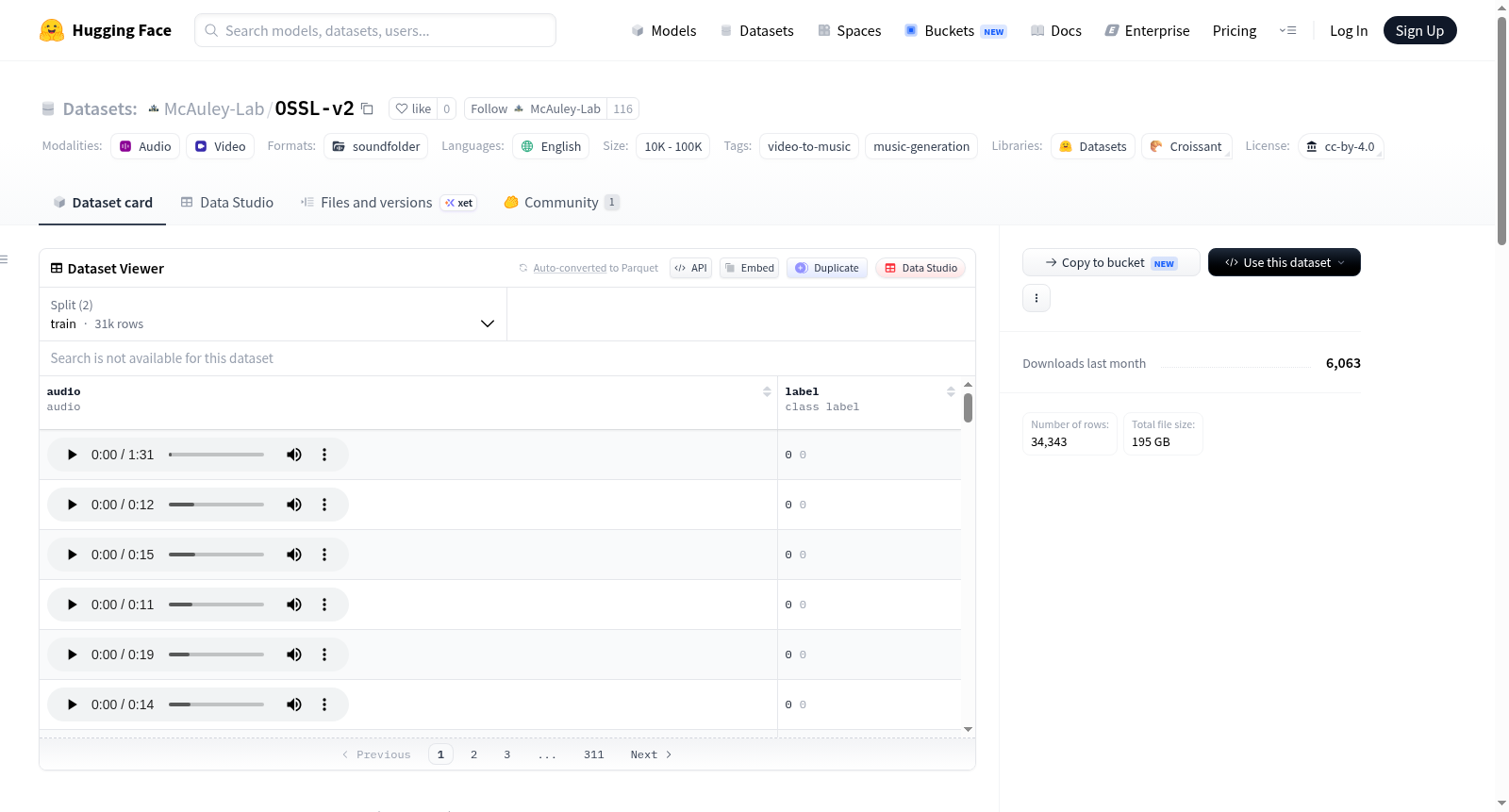Play the 0:19 audio clip
This screenshot has width=1509, height=812.
pyautogui.click(x=72, y=655)
